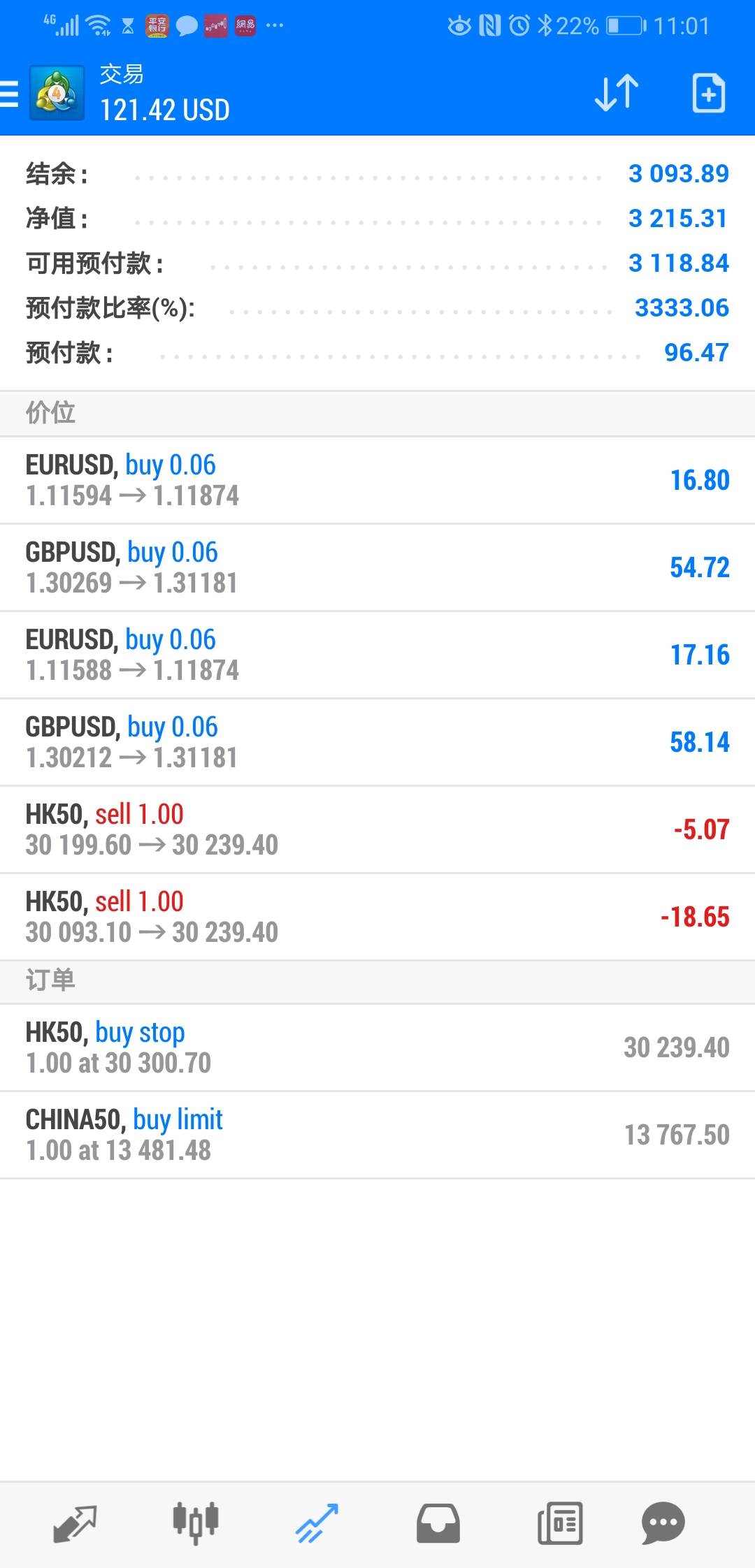Open the HK50 buy stop pending order
Screen dimensions: 755x1568
377,1047
